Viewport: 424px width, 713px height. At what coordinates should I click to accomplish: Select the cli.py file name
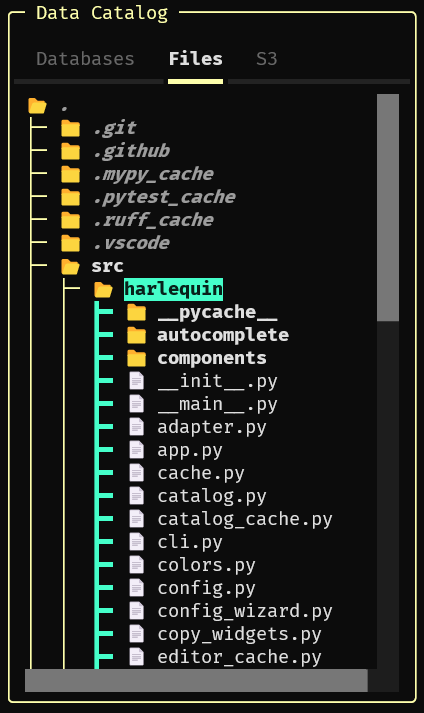pos(190,542)
